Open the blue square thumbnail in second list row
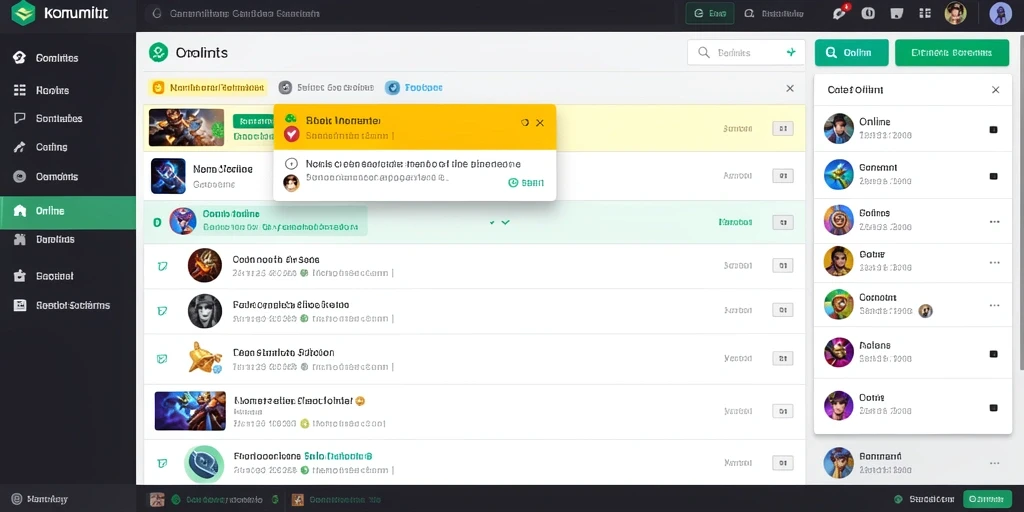This screenshot has width=1024, height=512. point(168,176)
